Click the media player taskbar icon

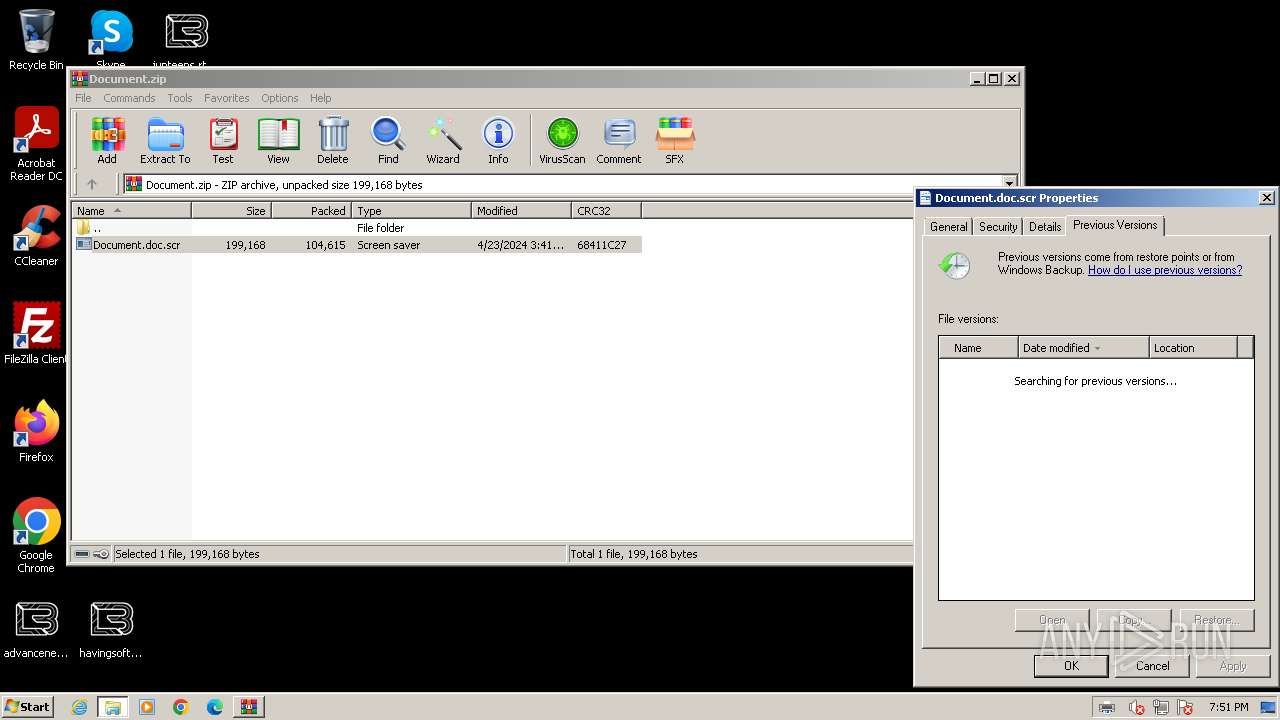coord(147,707)
